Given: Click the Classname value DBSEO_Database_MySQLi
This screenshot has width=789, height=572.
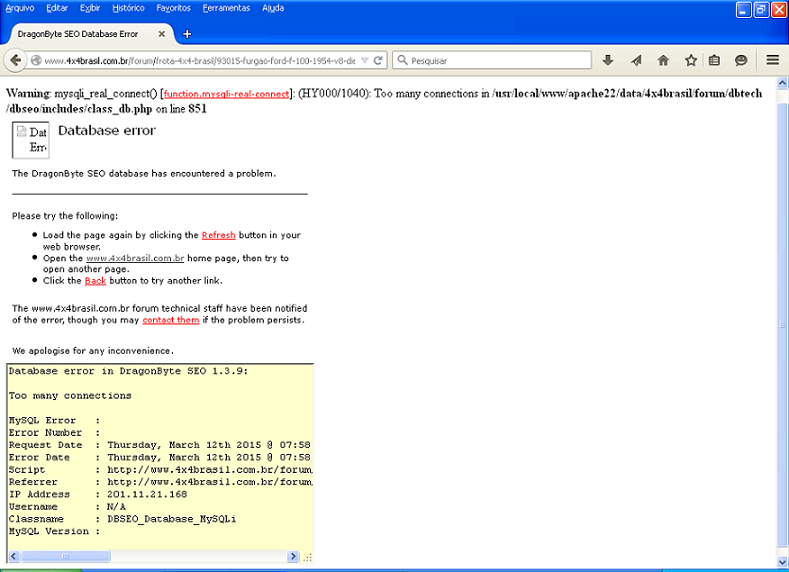Looking at the screenshot, I should (x=172, y=519).
